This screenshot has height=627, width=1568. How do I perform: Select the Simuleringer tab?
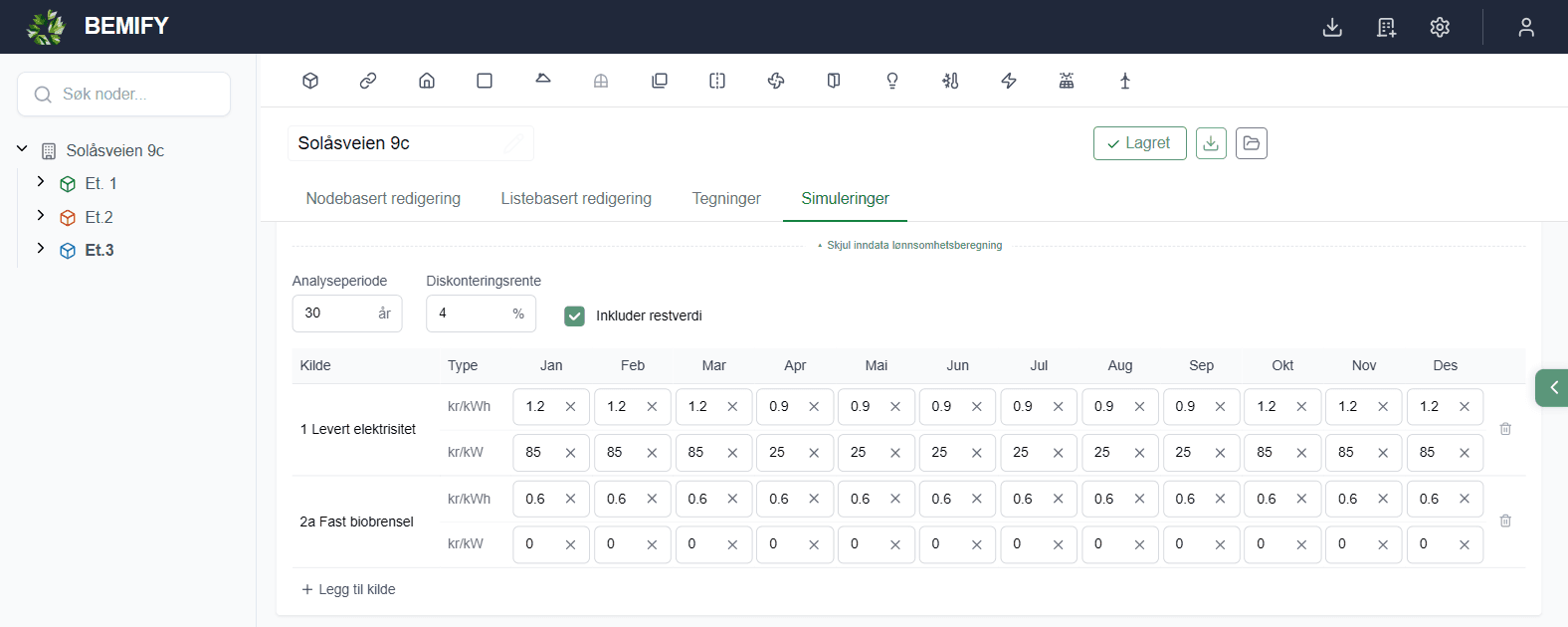pos(846,198)
